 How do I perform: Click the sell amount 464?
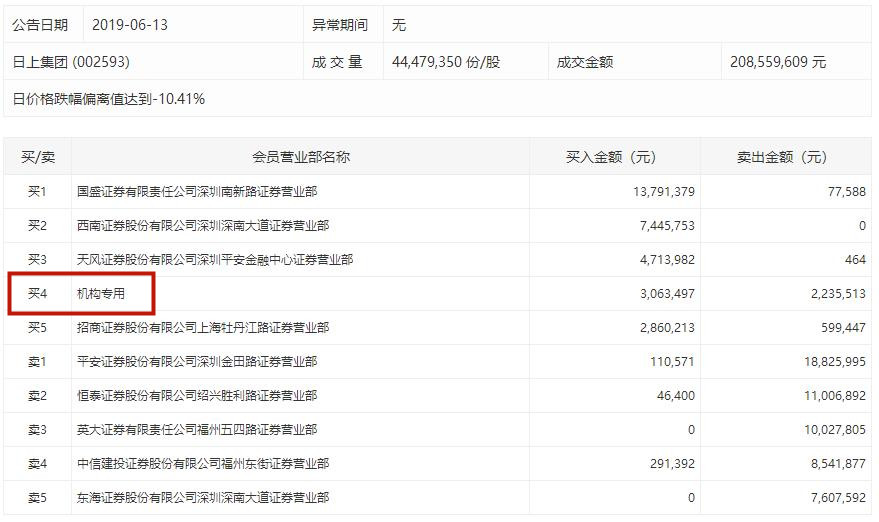[x=855, y=260]
